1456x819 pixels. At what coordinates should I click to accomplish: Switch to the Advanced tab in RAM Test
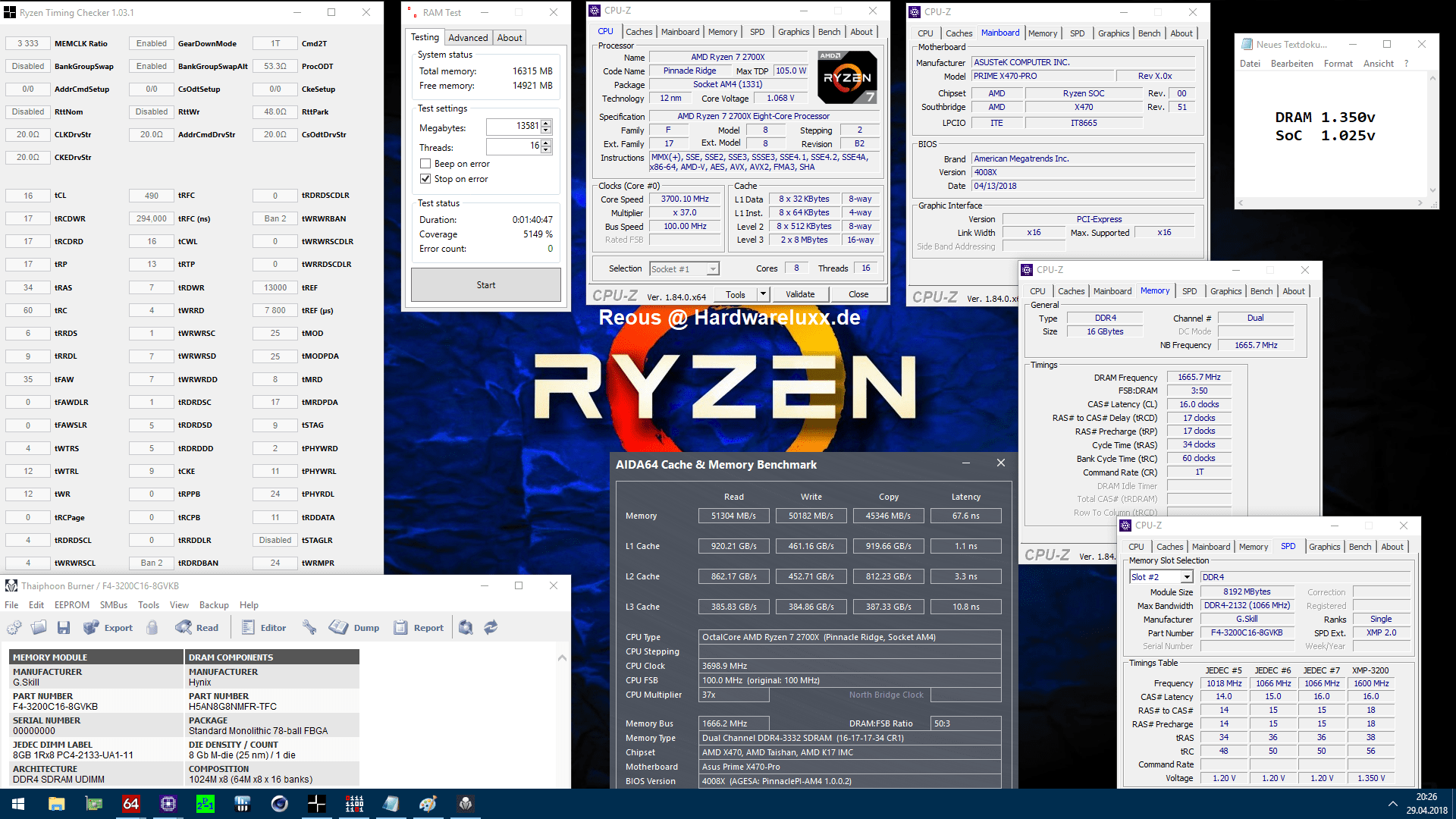tap(468, 38)
